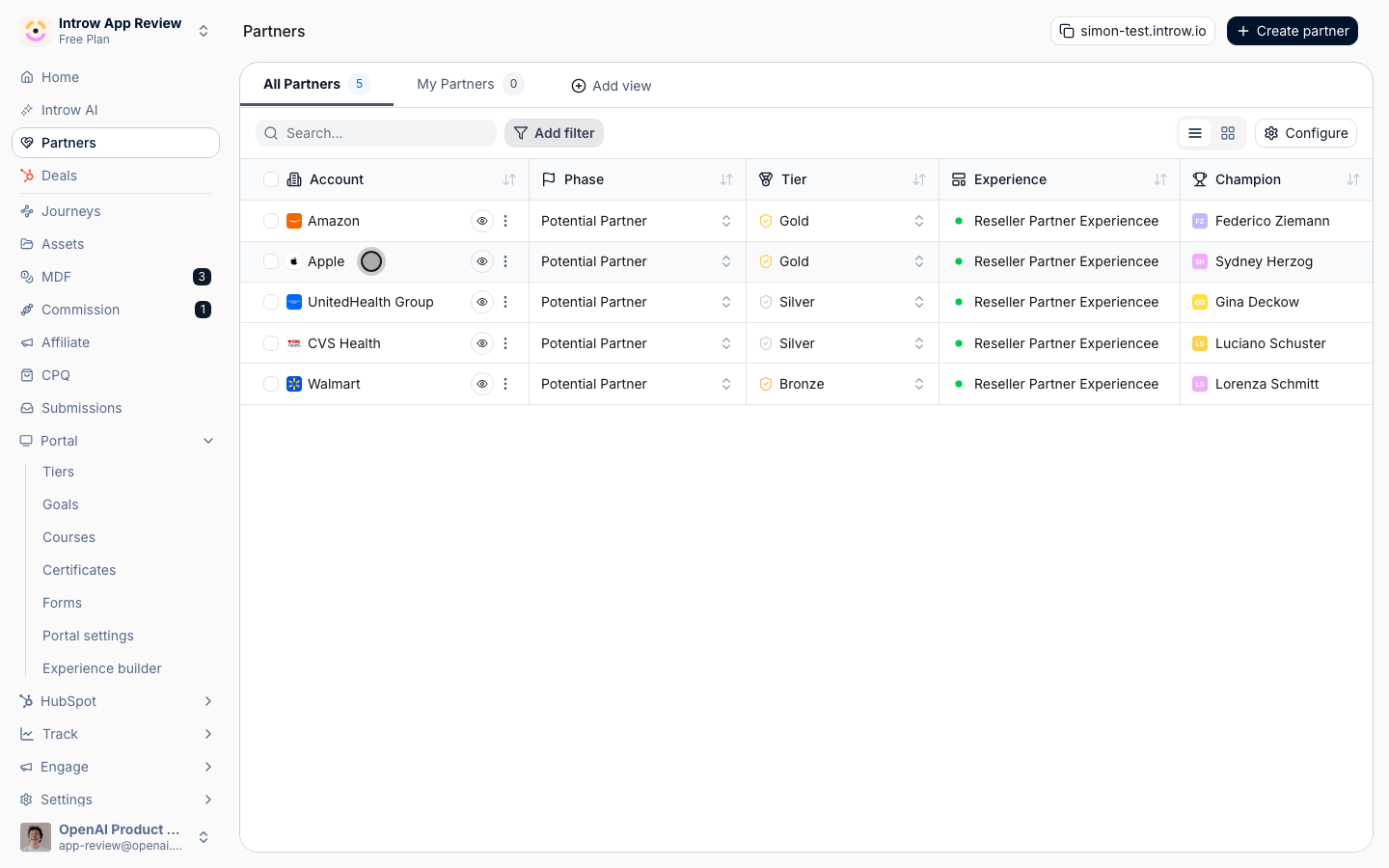Screen dimensions: 1389x868
Task: Click the Add filter button
Action: 554,133
